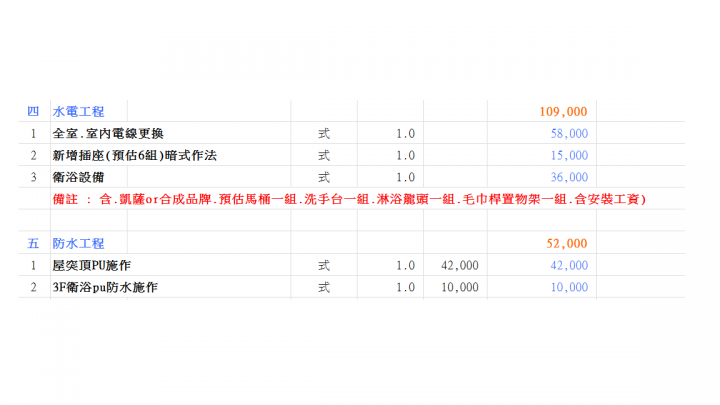This screenshot has width=720, height=405.
Task: Select the section number cell 四
Action: pos(33,112)
